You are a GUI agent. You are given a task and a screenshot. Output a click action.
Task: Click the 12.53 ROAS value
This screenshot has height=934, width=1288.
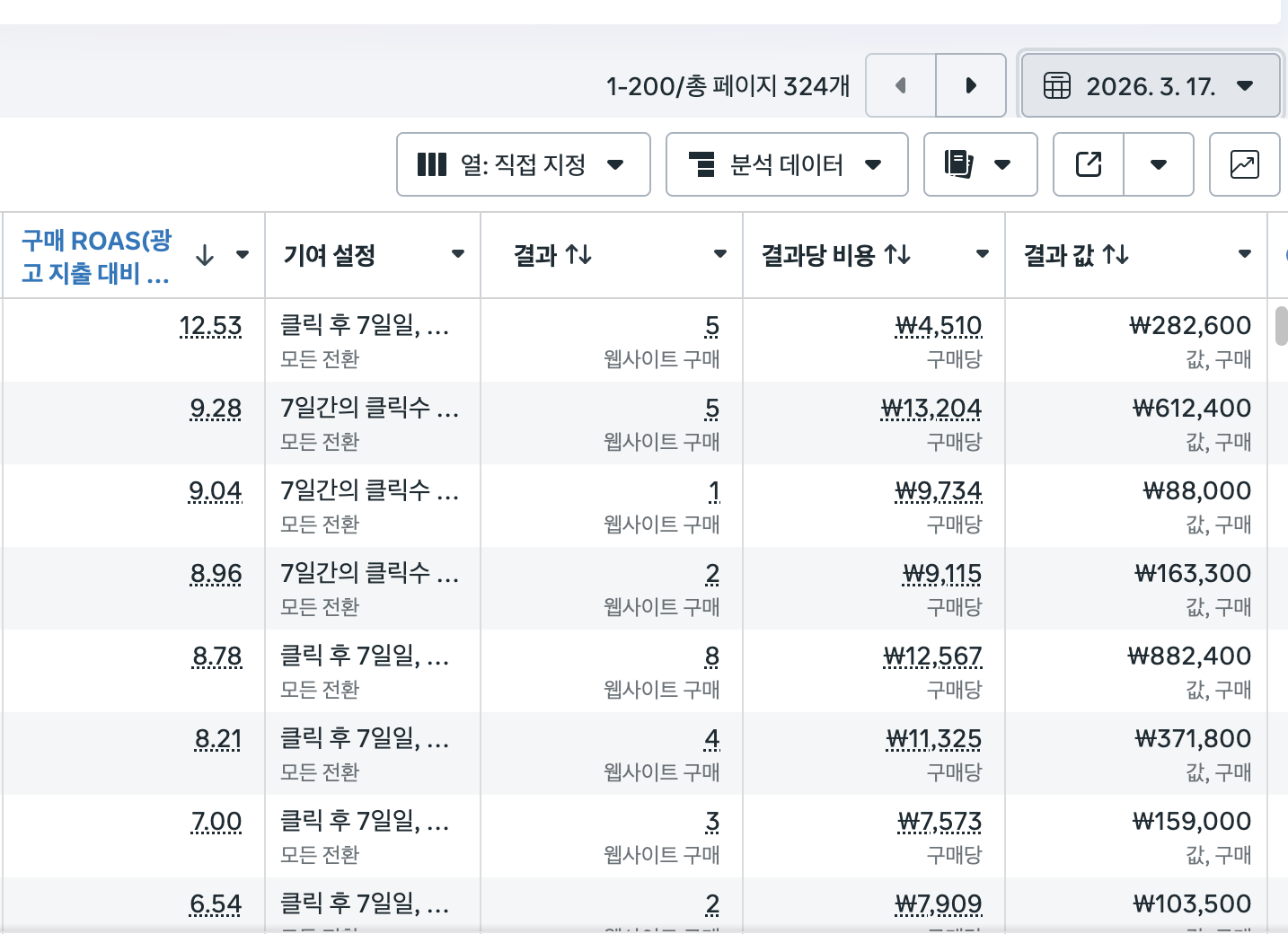(x=210, y=326)
